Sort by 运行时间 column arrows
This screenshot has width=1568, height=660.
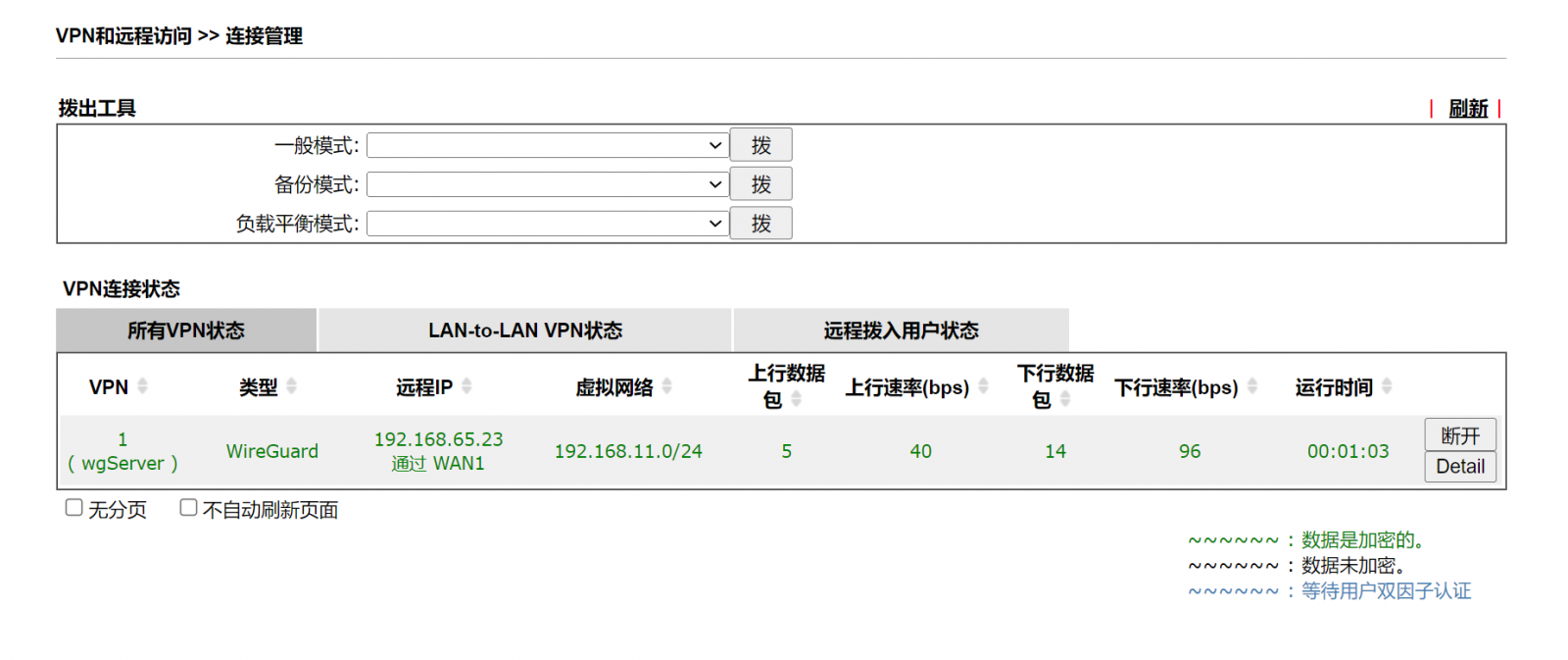[x=1386, y=386]
